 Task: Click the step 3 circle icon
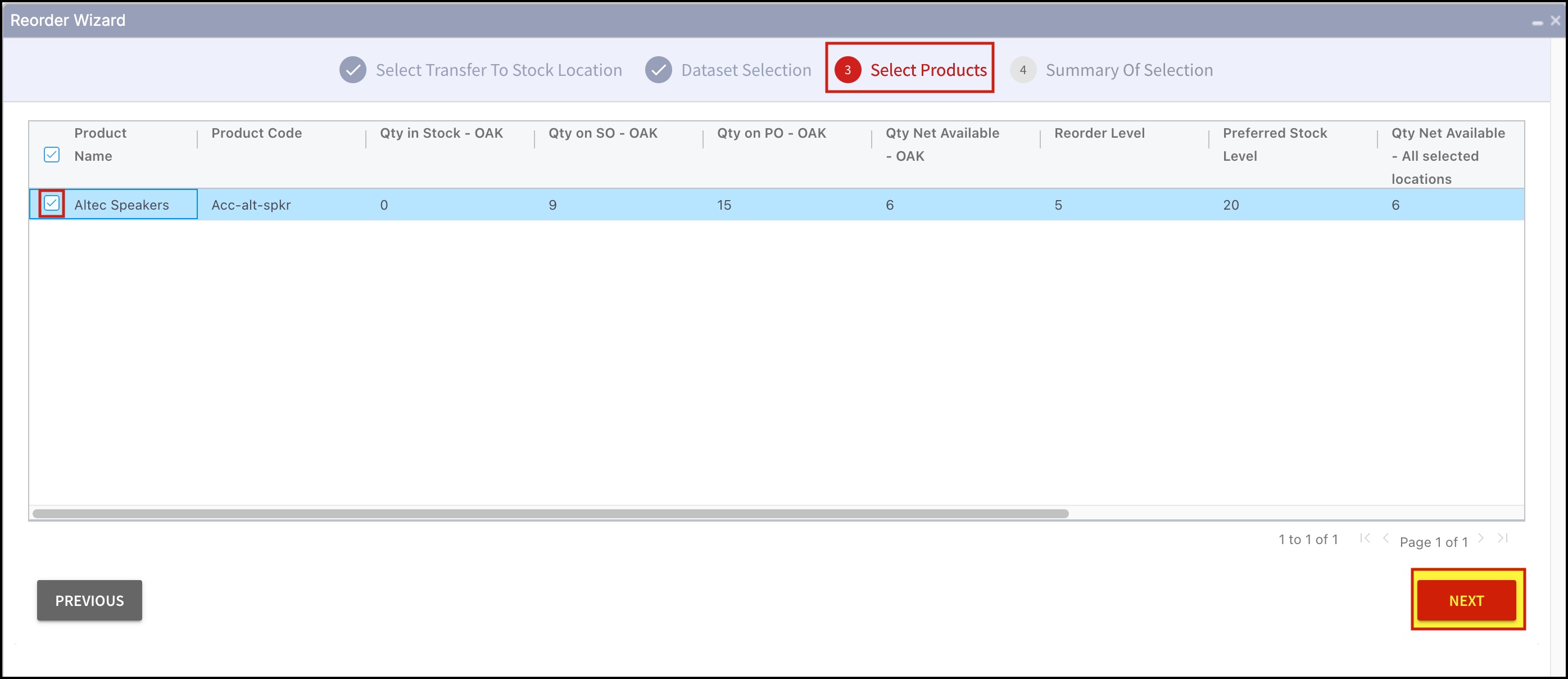(x=847, y=70)
